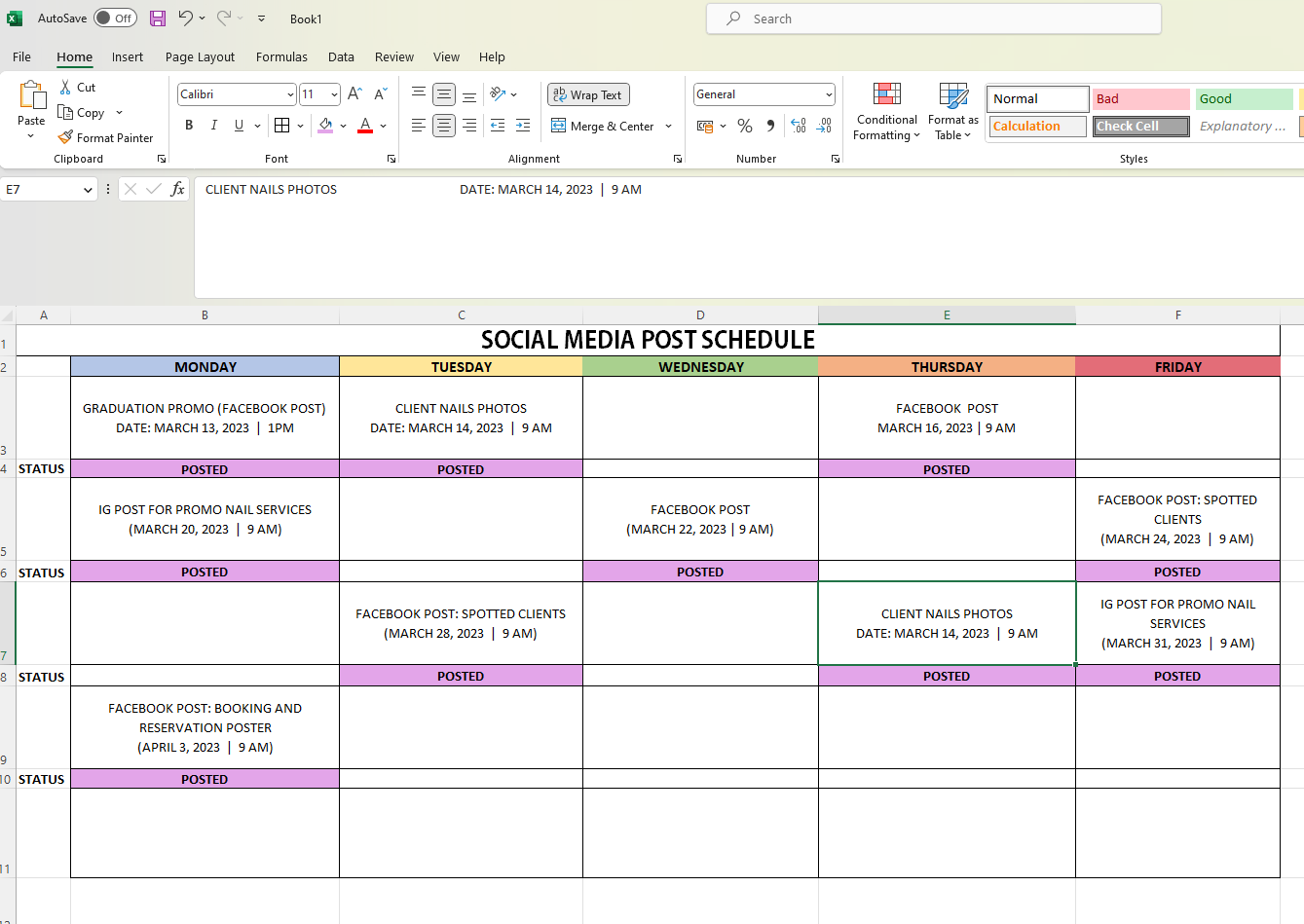
Task: Open the Conditional Formatting menu
Action: tap(886, 112)
